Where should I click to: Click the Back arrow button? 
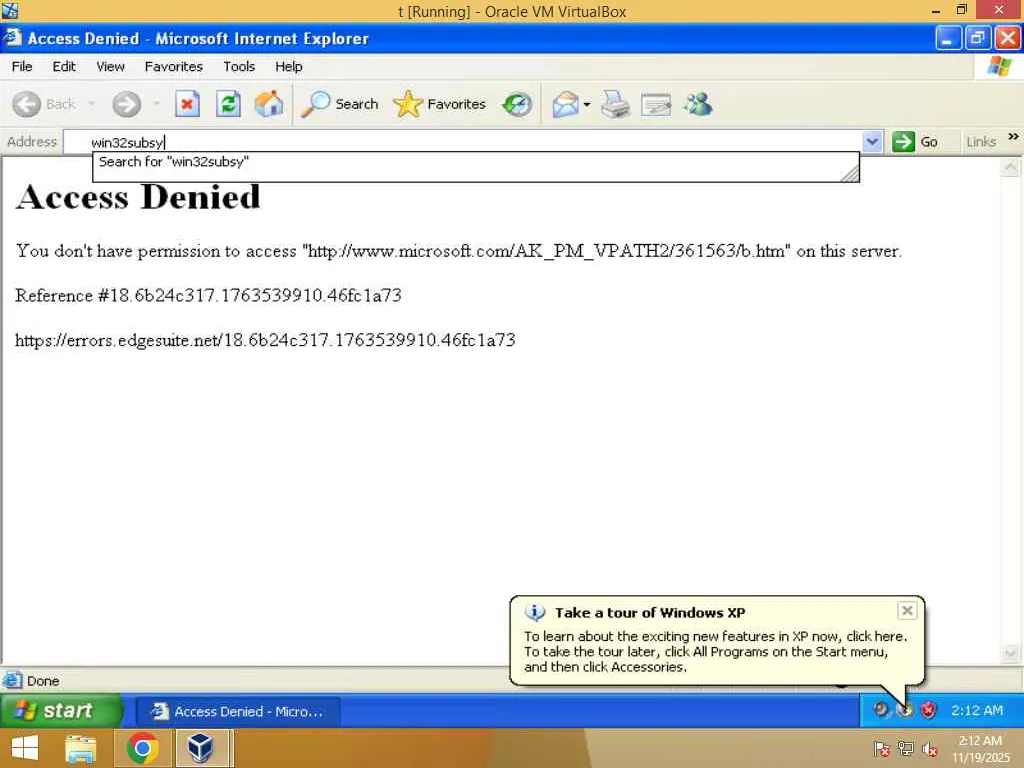coord(27,104)
